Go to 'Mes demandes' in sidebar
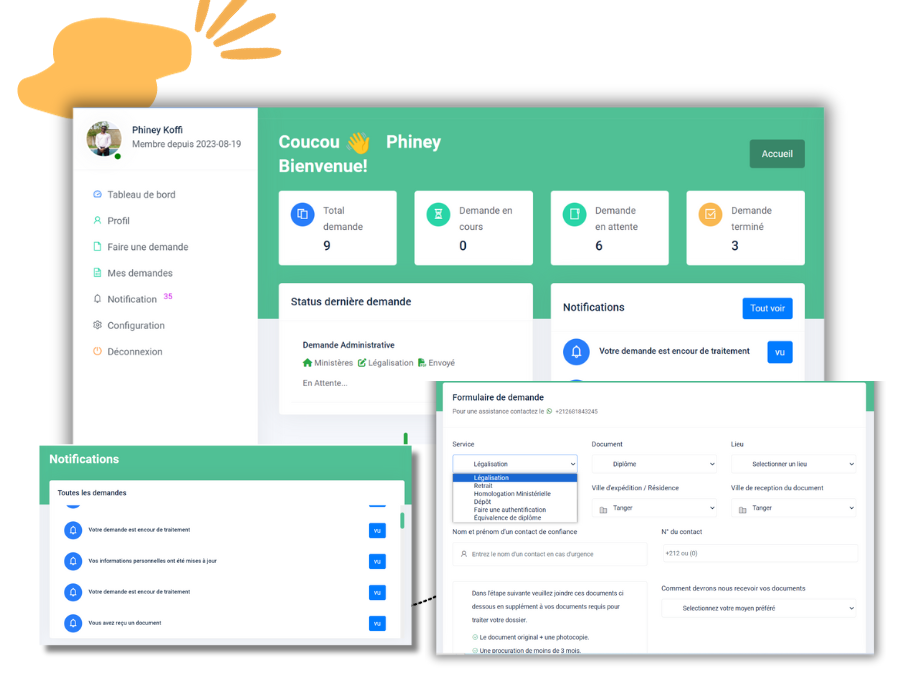897x684 pixels. [x=139, y=273]
